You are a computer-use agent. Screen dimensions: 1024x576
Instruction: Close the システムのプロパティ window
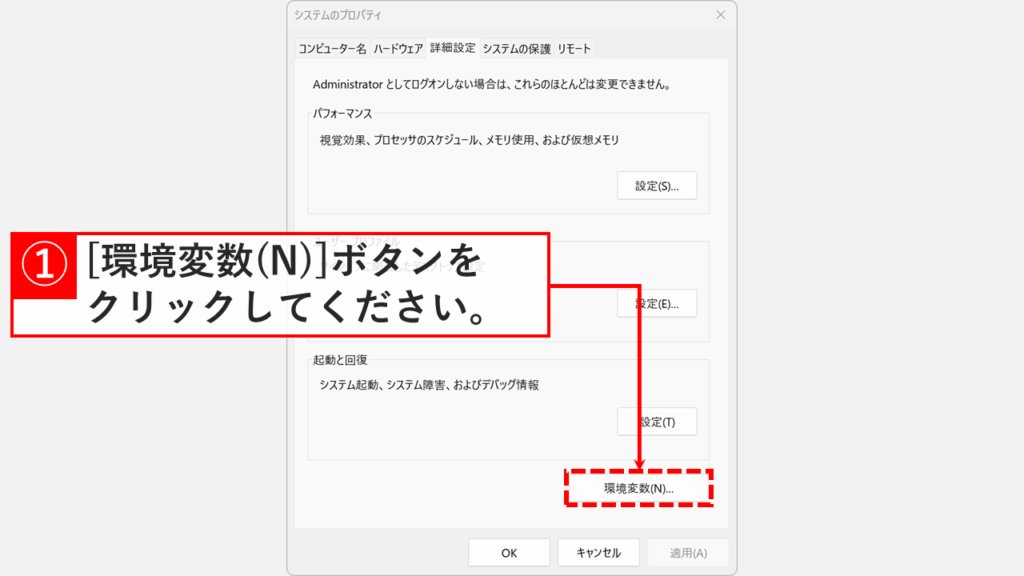pos(720,14)
